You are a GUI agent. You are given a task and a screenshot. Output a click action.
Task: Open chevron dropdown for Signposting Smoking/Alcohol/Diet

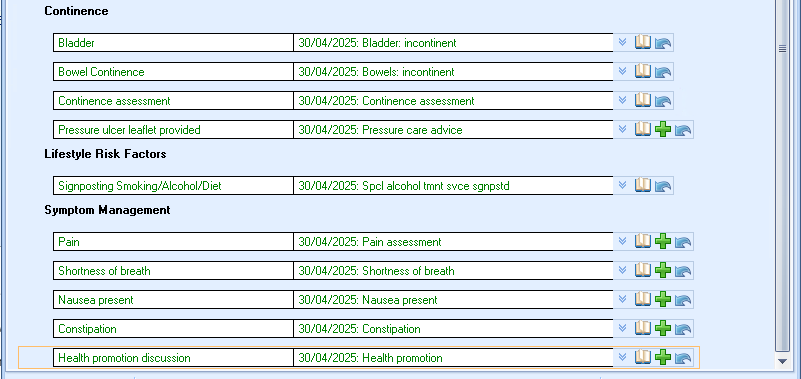click(x=622, y=185)
